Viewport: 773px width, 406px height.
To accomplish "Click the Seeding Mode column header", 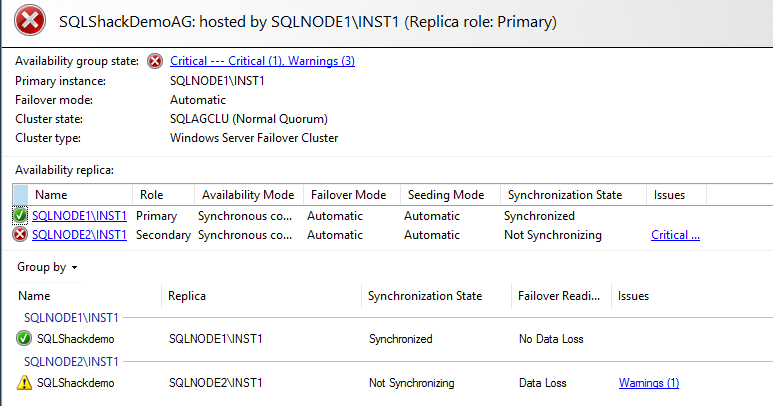I will point(444,195).
